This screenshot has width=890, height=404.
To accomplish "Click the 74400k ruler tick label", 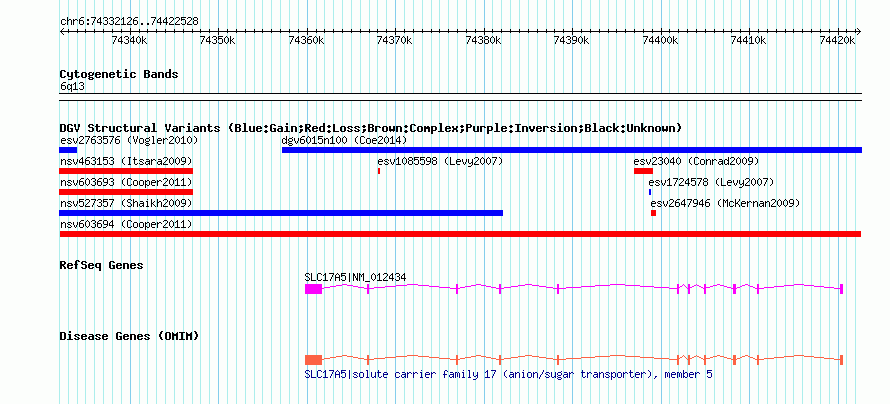I will (x=660, y=40).
